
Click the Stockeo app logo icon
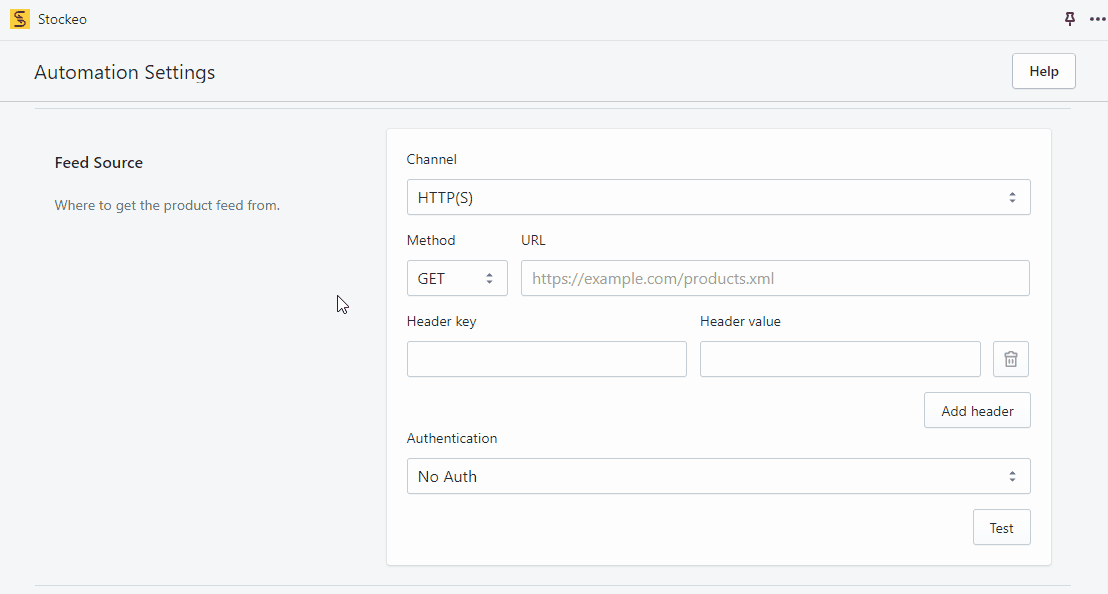(18, 19)
